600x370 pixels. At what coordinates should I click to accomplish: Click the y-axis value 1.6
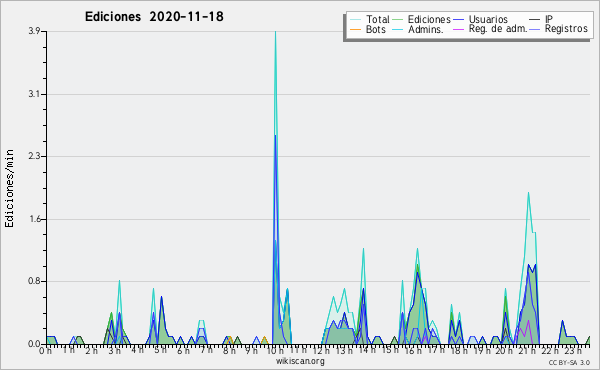point(34,219)
